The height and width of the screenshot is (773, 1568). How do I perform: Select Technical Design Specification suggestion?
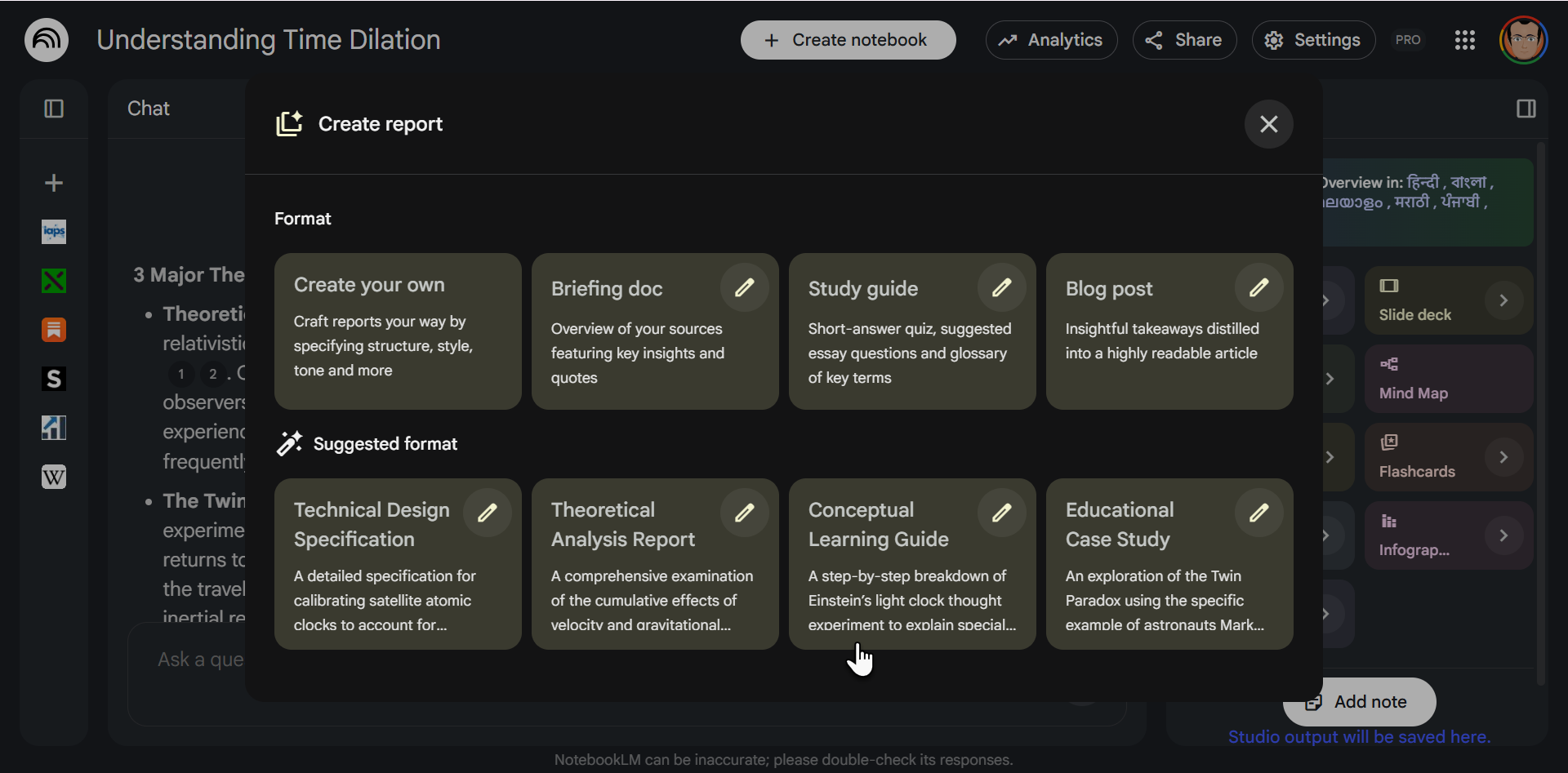point(398,564)
